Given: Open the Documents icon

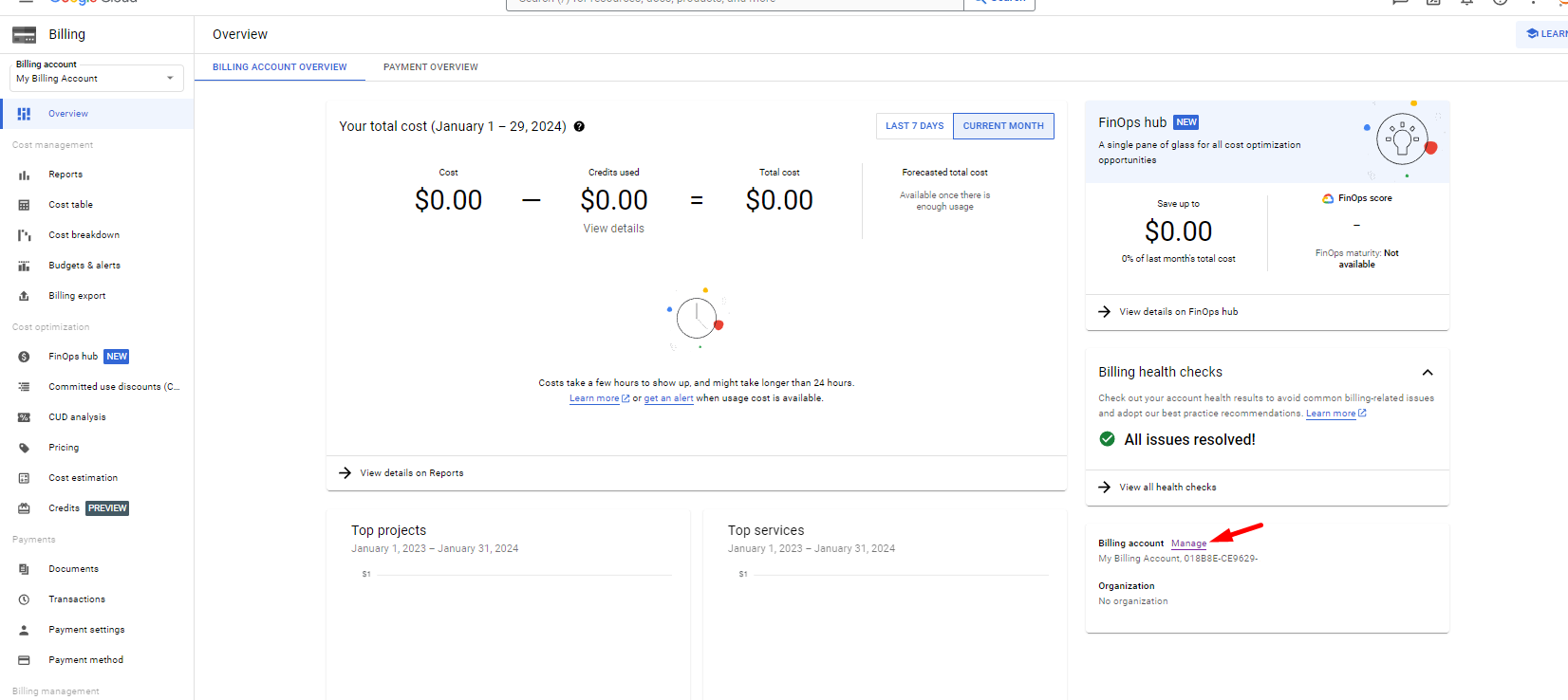Looking at the screenshot, I should 24,569.
